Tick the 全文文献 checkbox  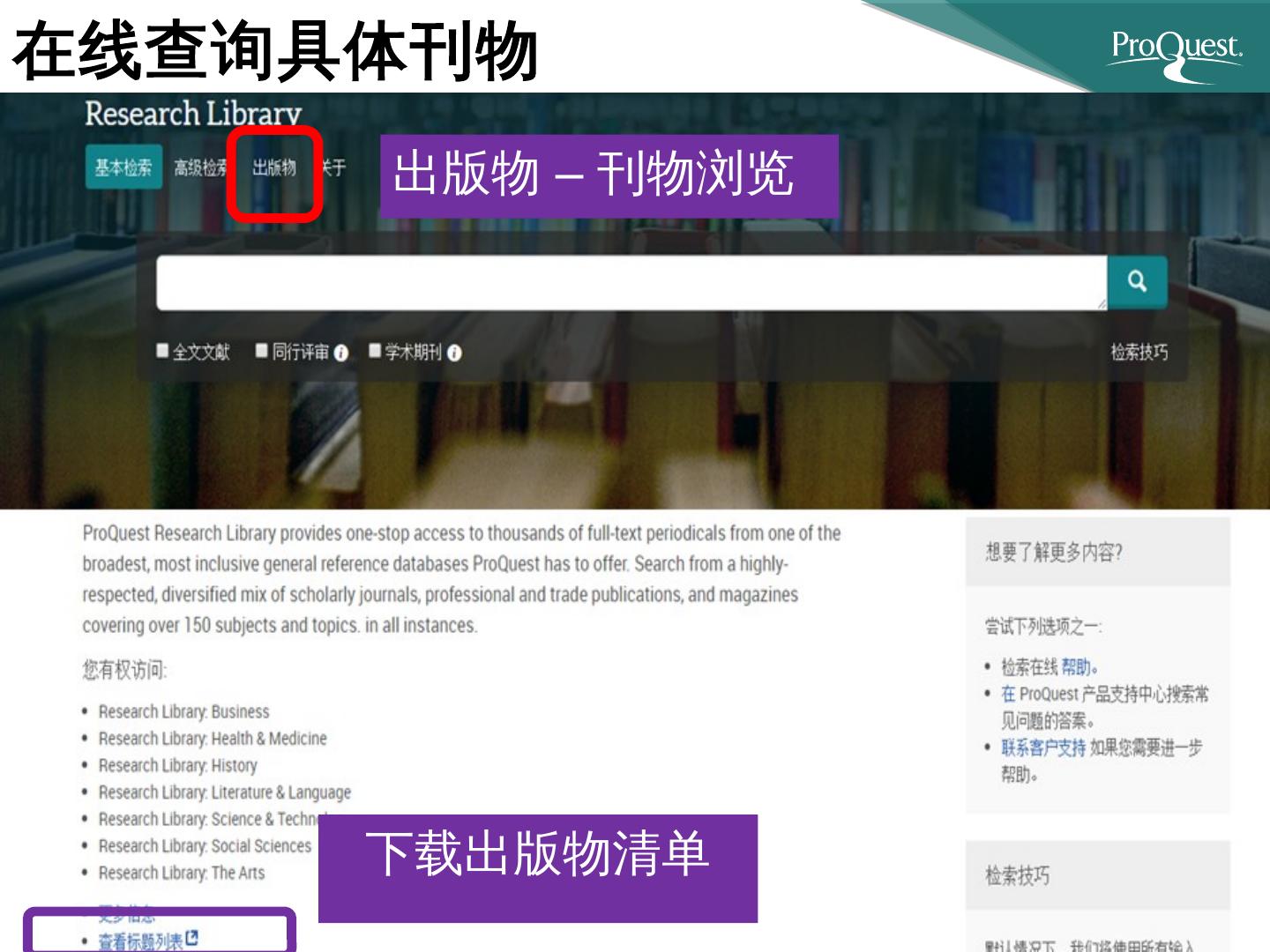pos(162,351)
